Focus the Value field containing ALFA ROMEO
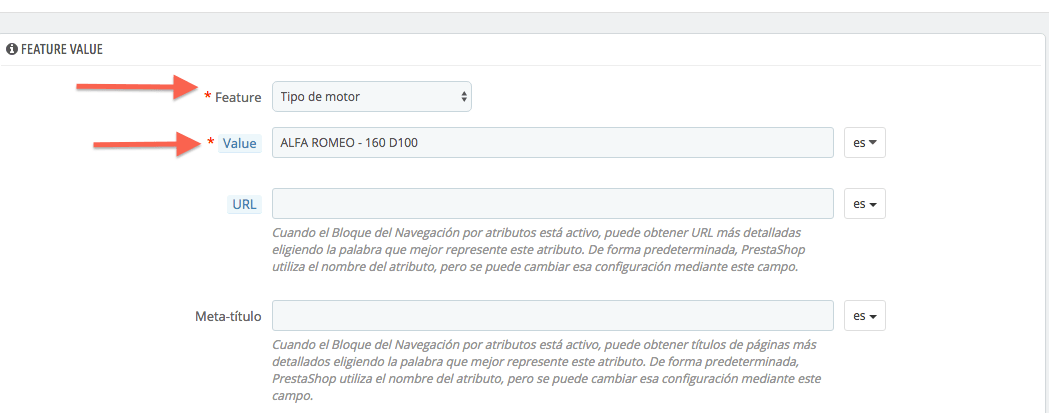 (x=553, y=143)
